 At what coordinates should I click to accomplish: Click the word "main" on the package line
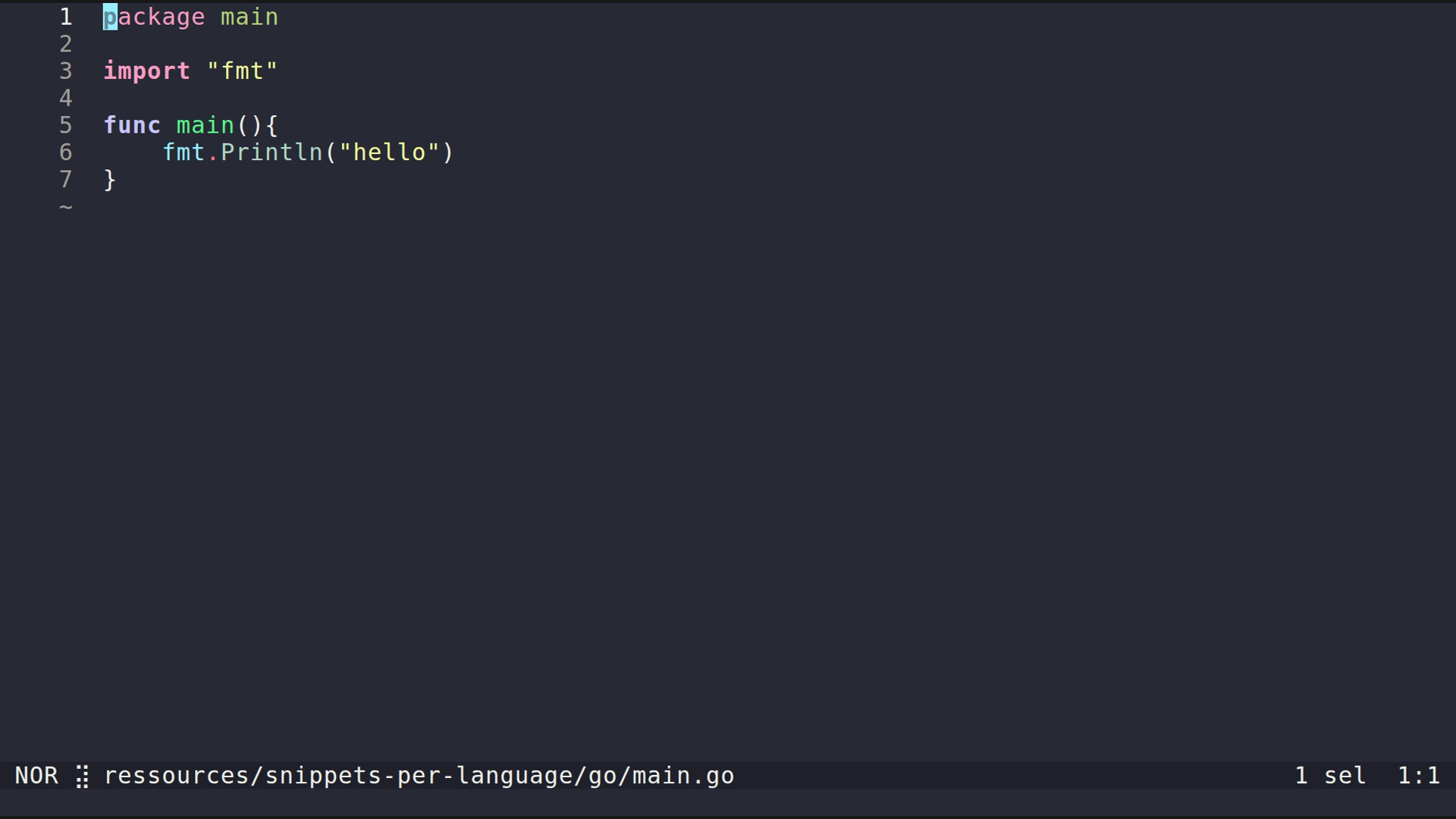point(249,17)
